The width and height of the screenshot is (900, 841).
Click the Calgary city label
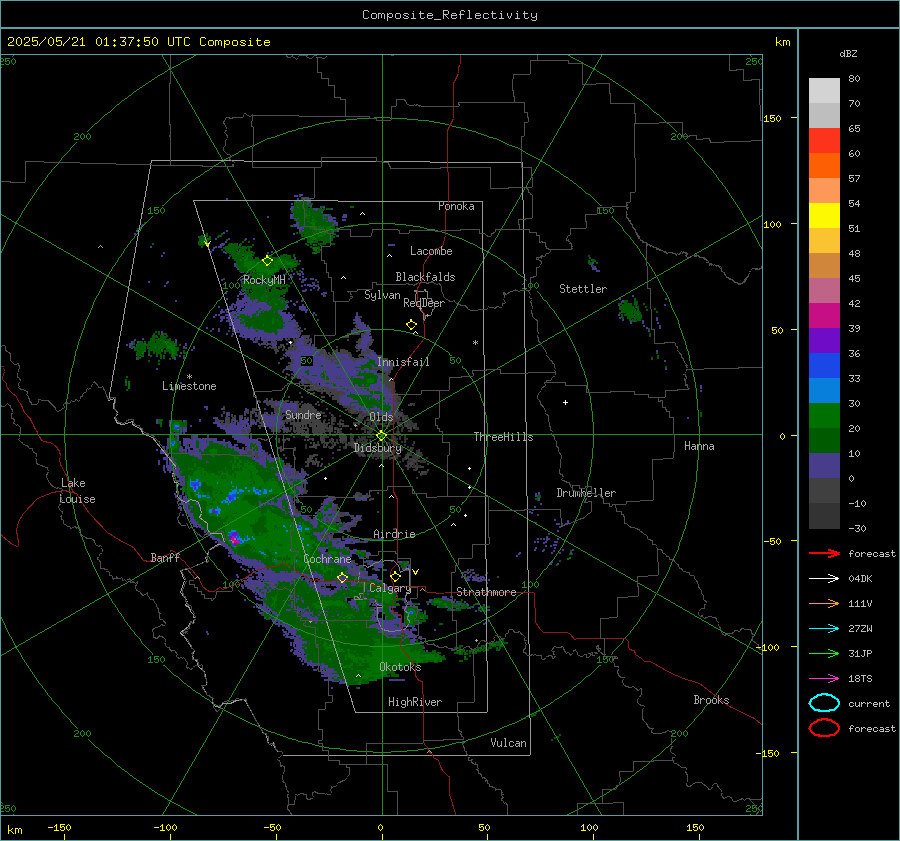(x=390, y=588)
